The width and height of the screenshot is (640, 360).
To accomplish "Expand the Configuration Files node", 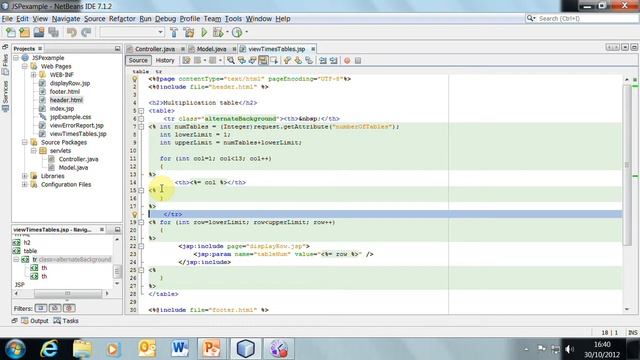I will point(25,184).
